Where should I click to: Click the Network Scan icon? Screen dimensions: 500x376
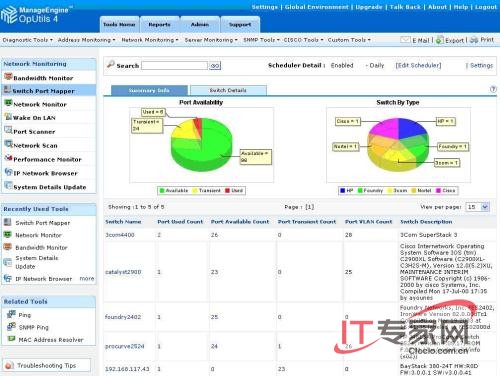pyautogui.click(x=8, y=144)
